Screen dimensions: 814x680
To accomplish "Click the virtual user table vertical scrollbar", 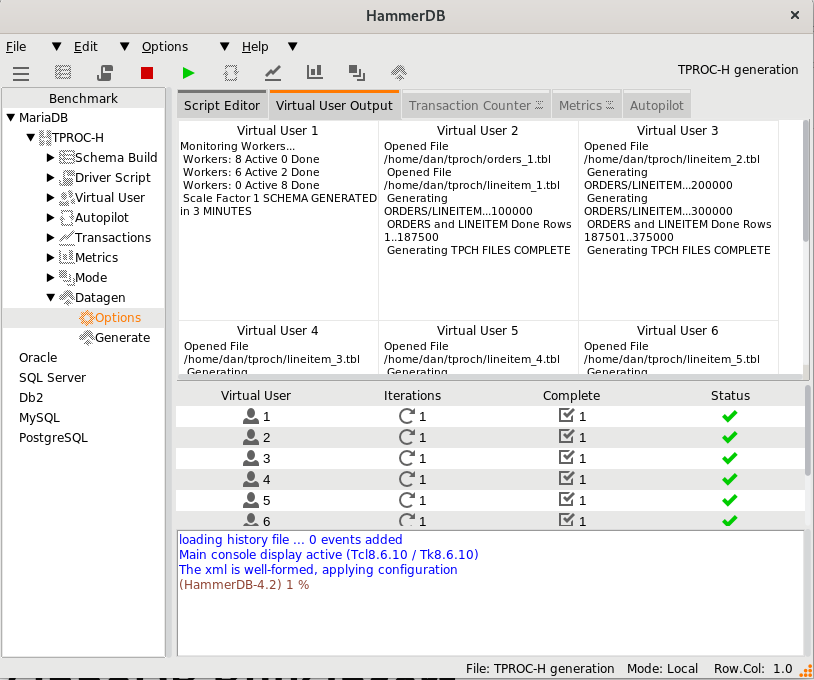I will pyautogui.click(x=808, y=431).
